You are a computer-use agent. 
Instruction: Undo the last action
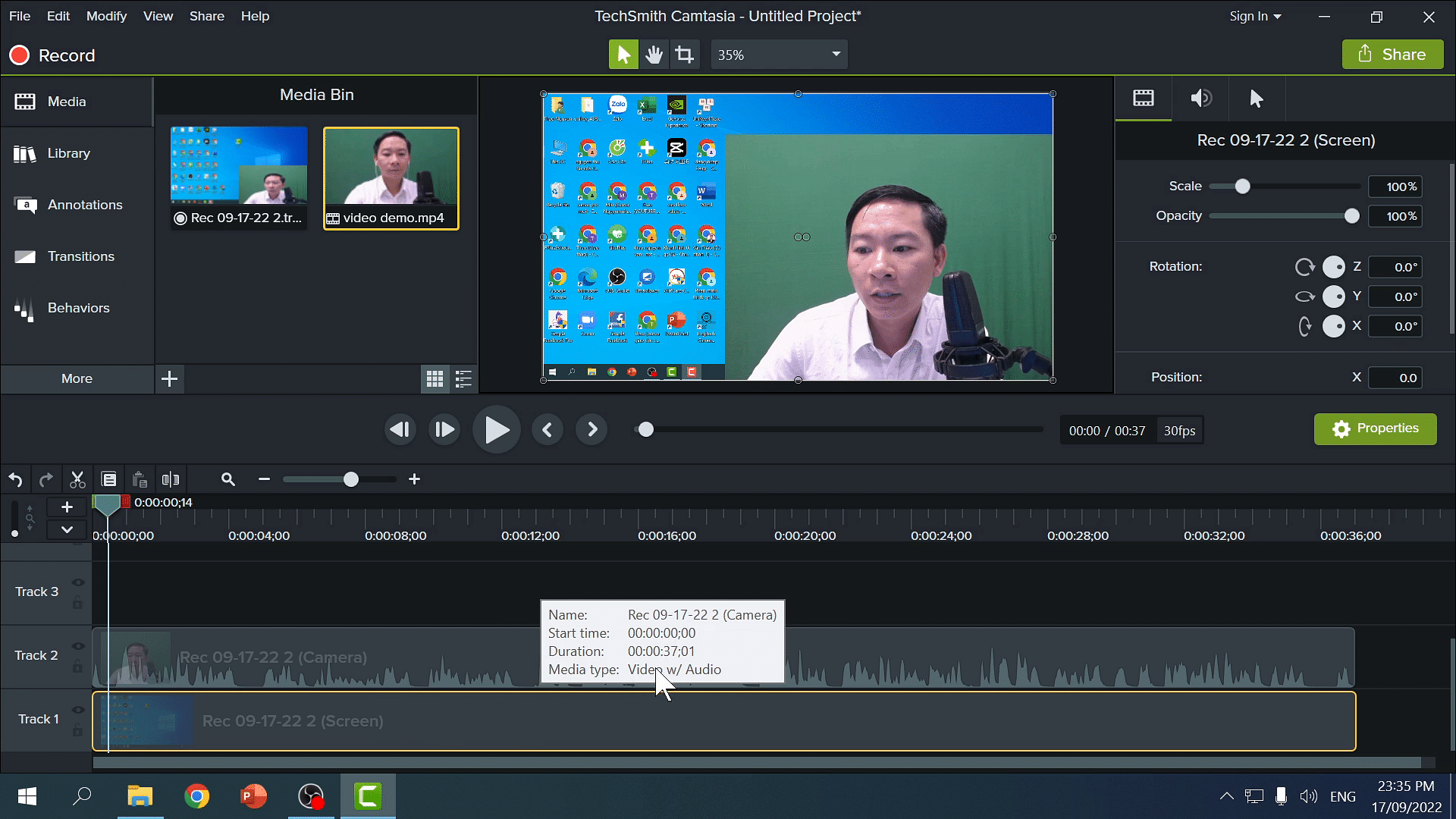[15, 479]
